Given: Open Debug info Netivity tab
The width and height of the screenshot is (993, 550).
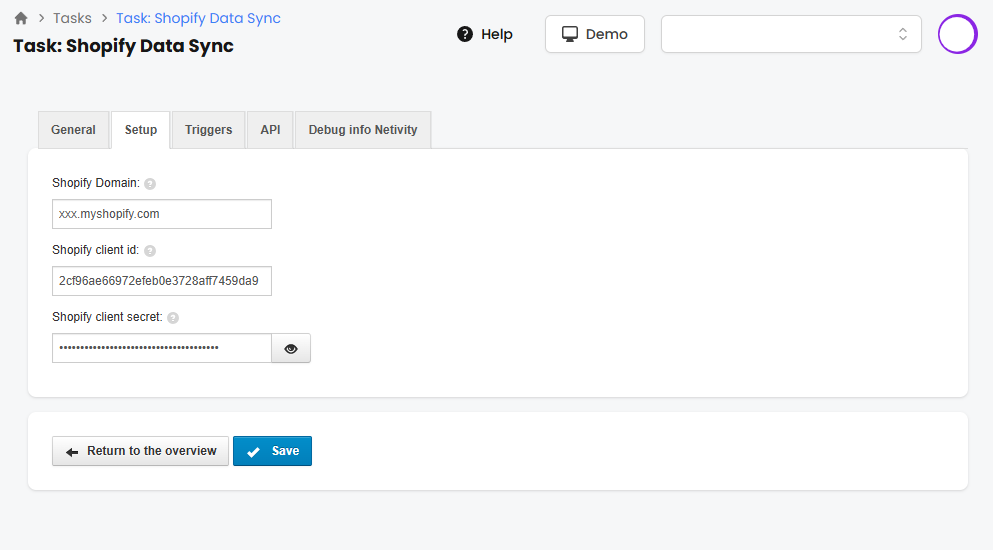Looking at the screenshot, I should point(363,130).
